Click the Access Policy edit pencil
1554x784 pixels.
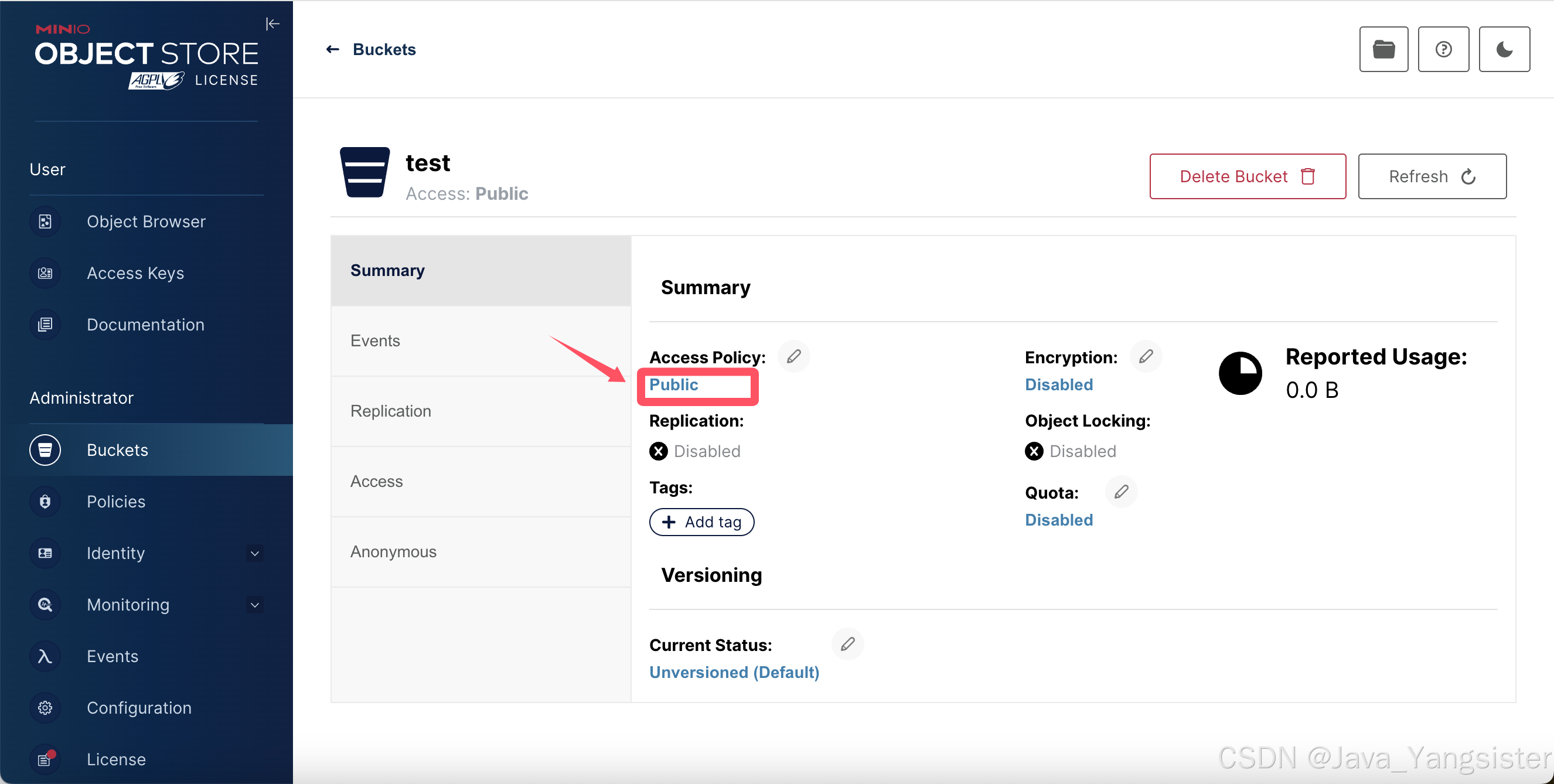pyautogui.click(x=793, y=356)
